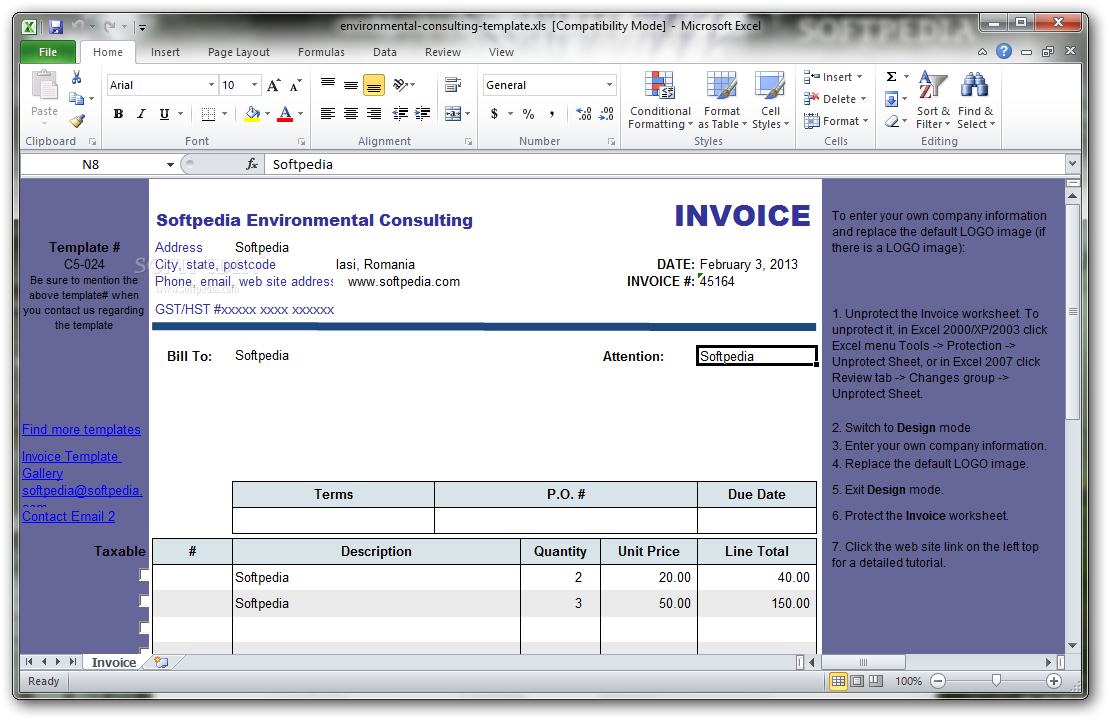Click Increase Indent icon
Viewport: 1109px width, 720px height.
[x=423, y=114]
